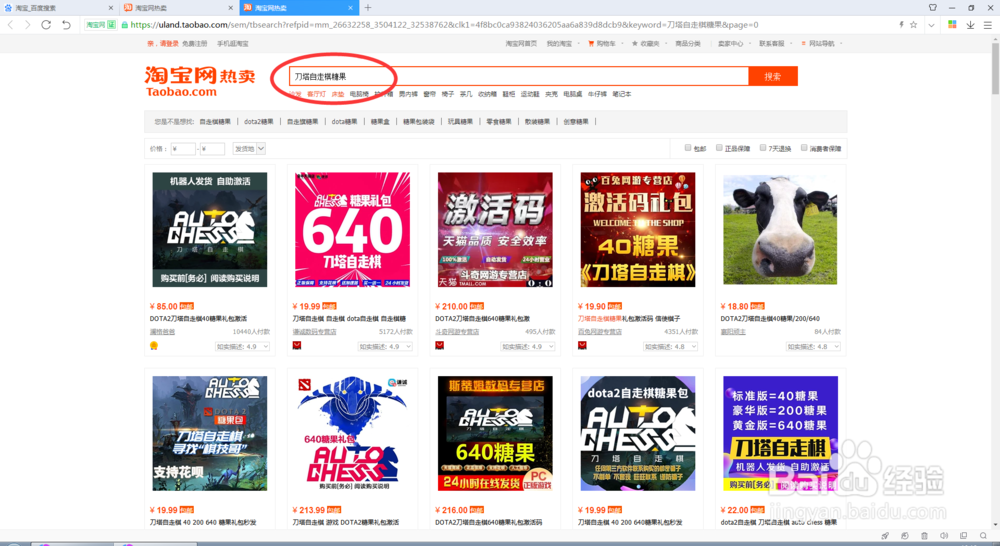Screen dimensions: 1000x546
Task: Expand the 如实描述 4.9 dropdown on the 19.99 item
Action: point(385,346)
